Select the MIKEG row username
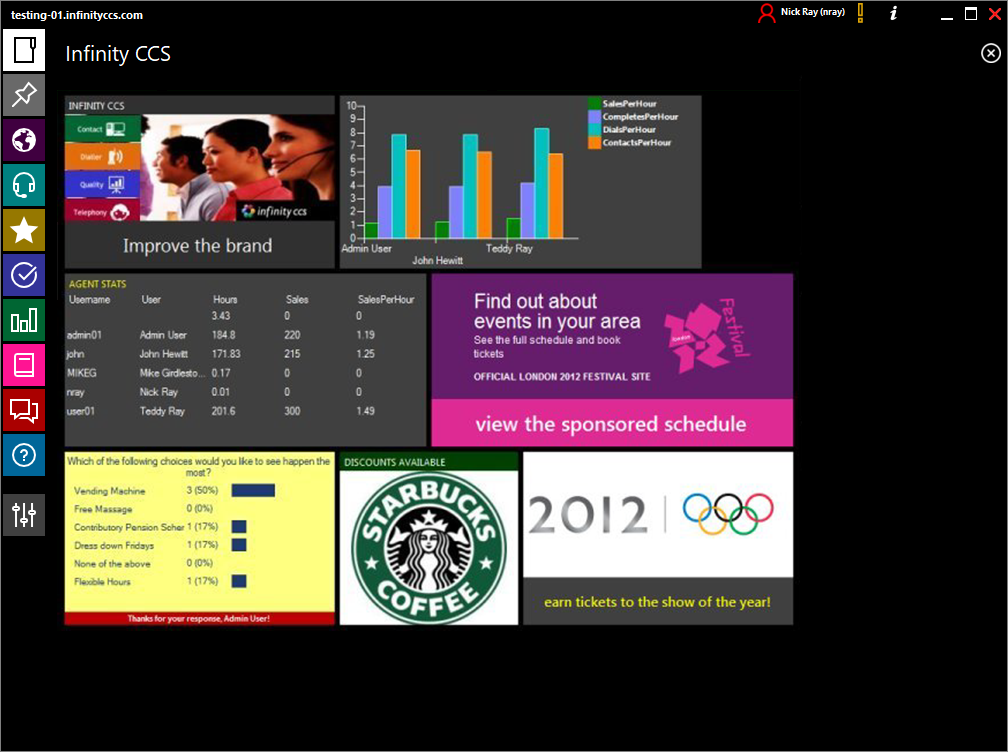 tap(82, 373)
